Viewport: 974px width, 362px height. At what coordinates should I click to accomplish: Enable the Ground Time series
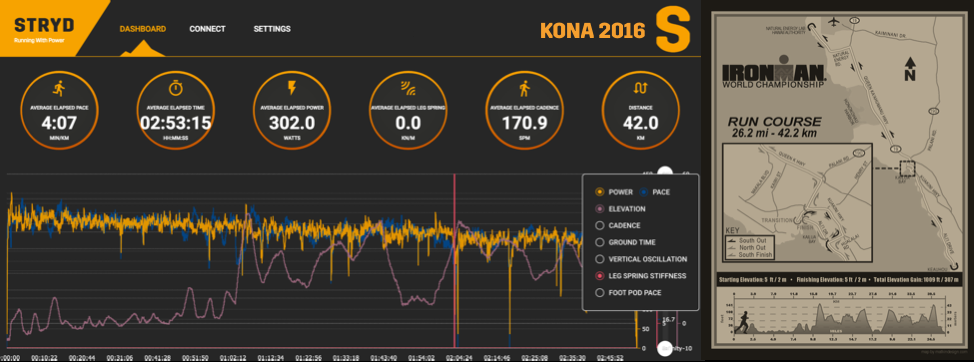599,242
